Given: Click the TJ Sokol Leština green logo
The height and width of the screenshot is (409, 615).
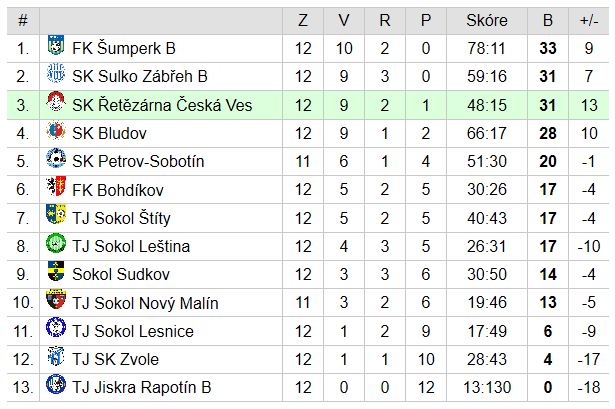Looking at the screenshot, I should (56, 243).
